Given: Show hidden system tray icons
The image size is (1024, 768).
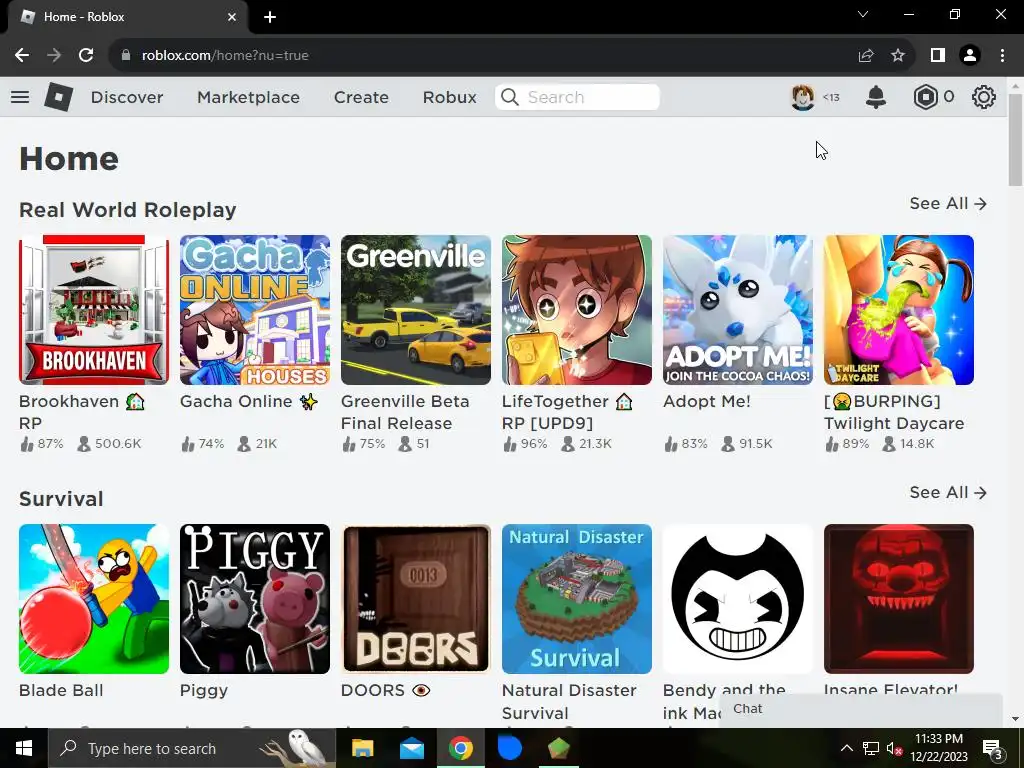Looking at the screenshot, I should tap(846, 748).
